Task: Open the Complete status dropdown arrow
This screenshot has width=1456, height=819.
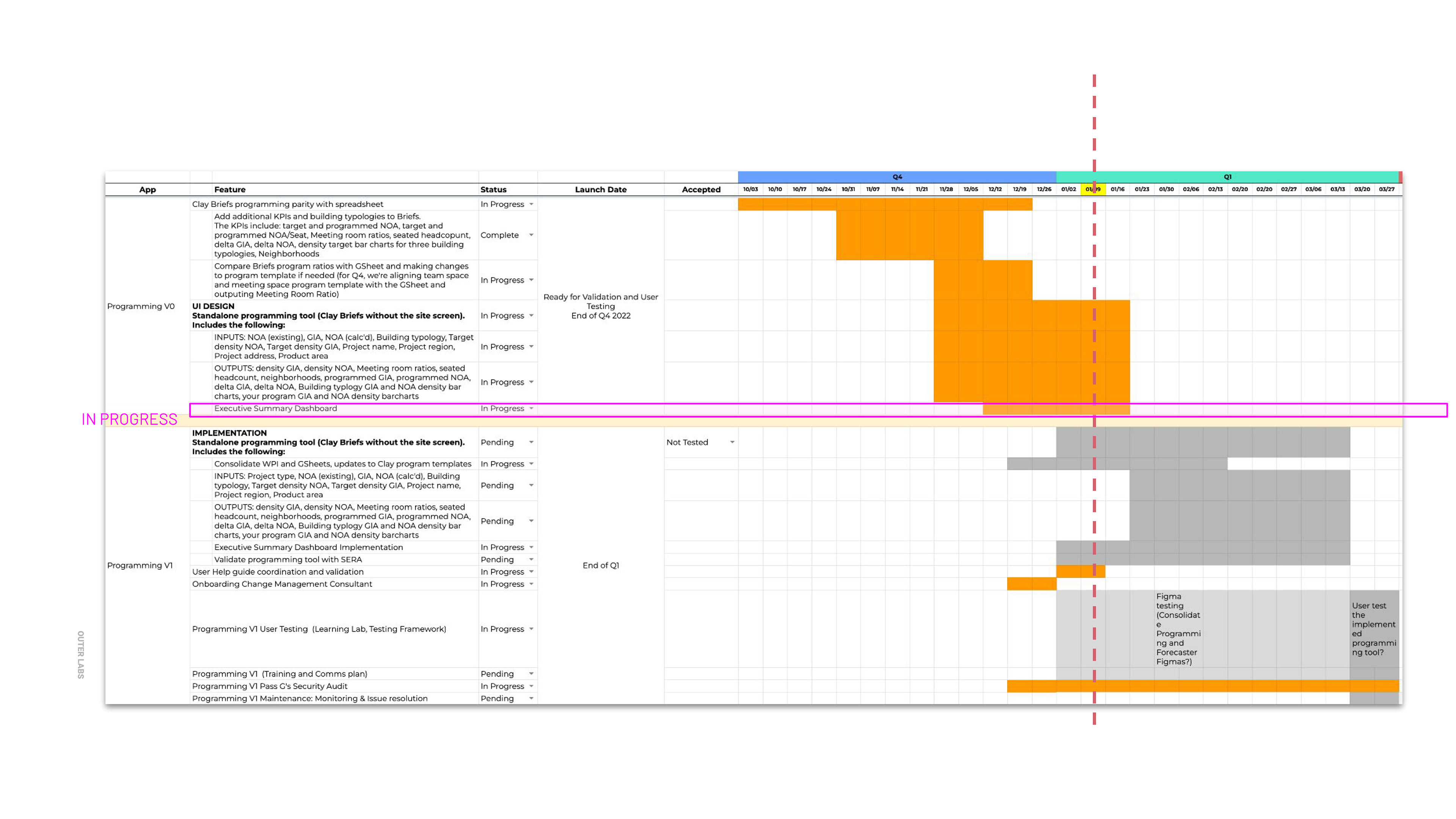Action: click(x=531, y=235)
